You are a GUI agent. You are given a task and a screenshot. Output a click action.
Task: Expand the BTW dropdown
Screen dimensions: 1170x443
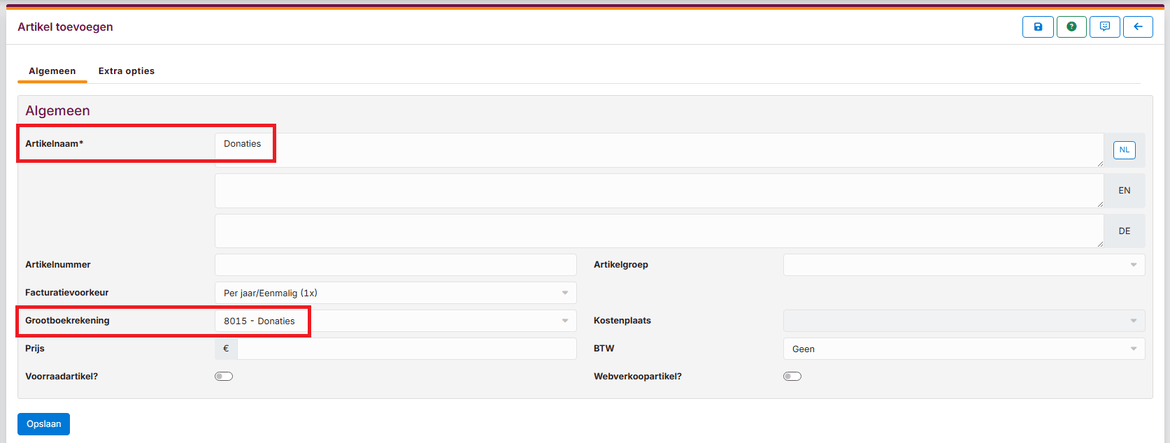[963, 349]
